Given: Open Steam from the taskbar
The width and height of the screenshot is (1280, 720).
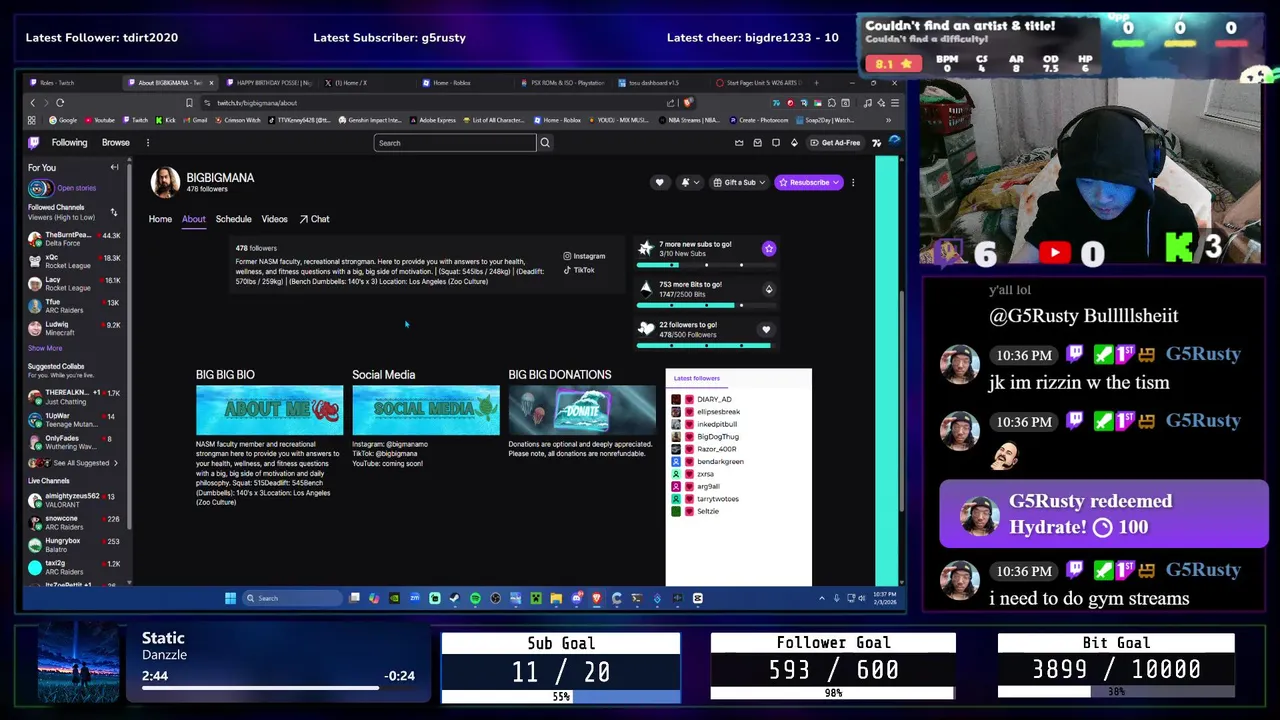Looking at the screenshot, I should point(455,598).
